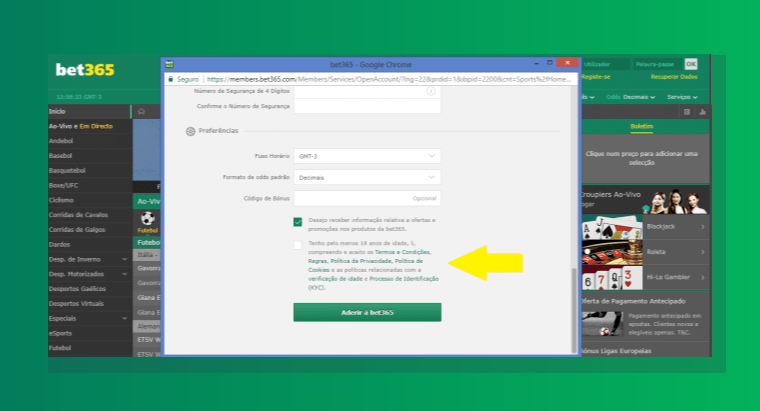Screen dimensions: 760x411
Task: Select Corridas de Cavalos in the sidebar
Action: coord(89,215)
